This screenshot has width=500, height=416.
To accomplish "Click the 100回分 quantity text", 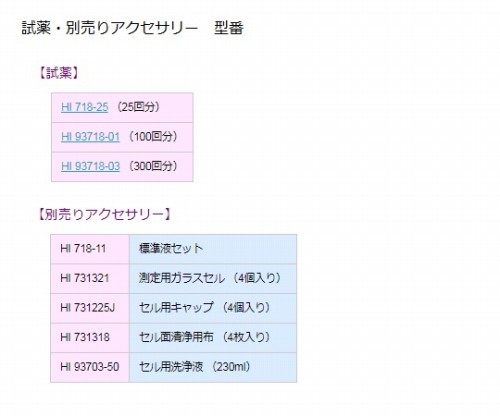I will (153, 137).
